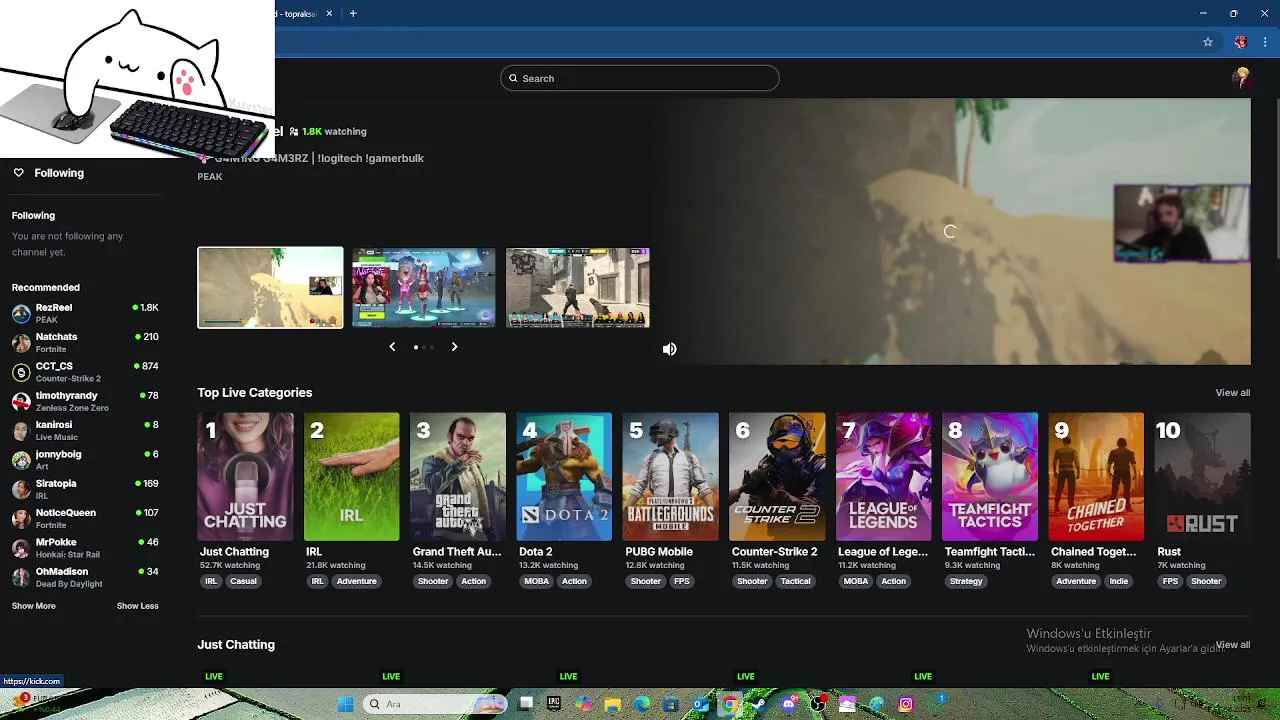Open timothyrandy channel in Recommended

point(85,401)
